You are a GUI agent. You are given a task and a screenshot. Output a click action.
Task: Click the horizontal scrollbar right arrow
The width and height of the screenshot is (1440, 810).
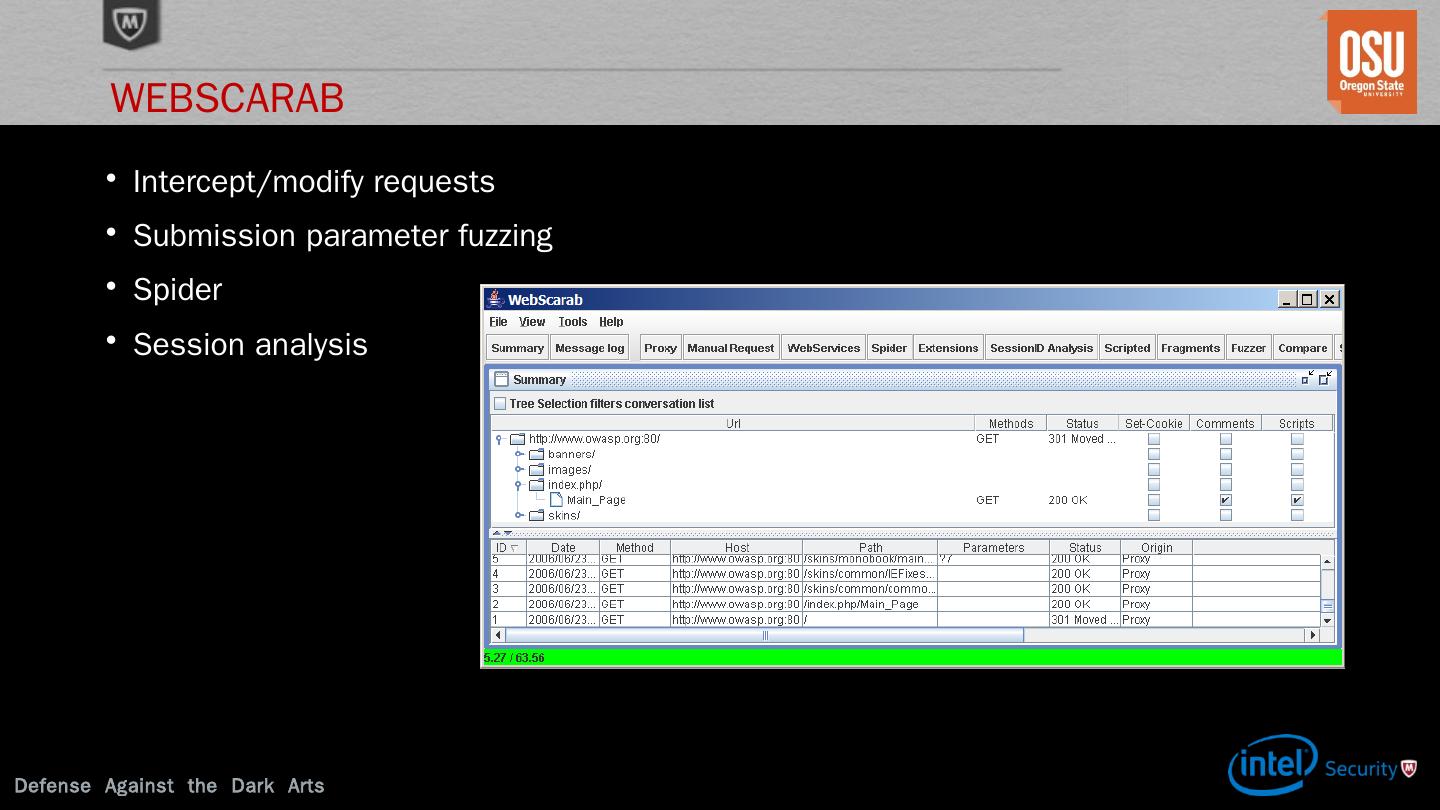click(x=1313, y=635)
